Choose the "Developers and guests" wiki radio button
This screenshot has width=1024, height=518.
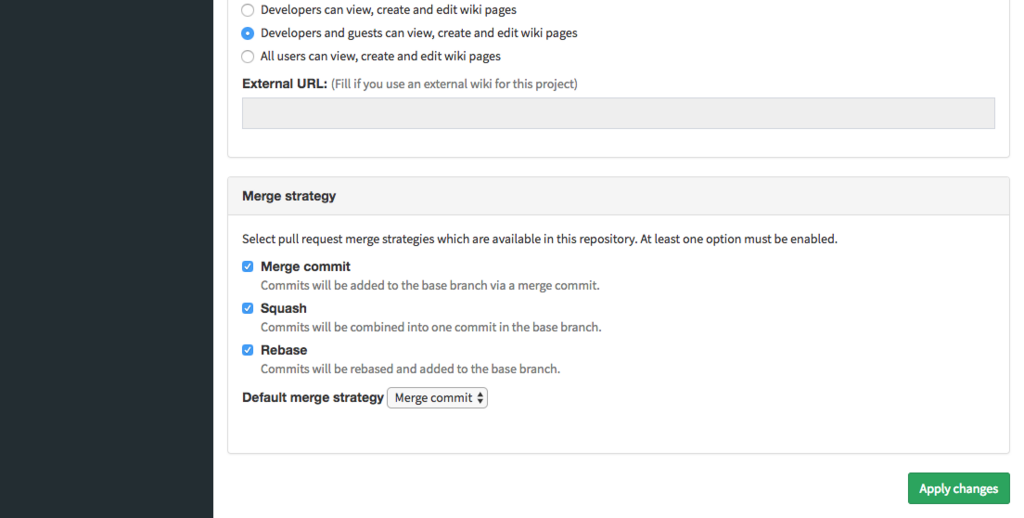click(x=248, y=33)
